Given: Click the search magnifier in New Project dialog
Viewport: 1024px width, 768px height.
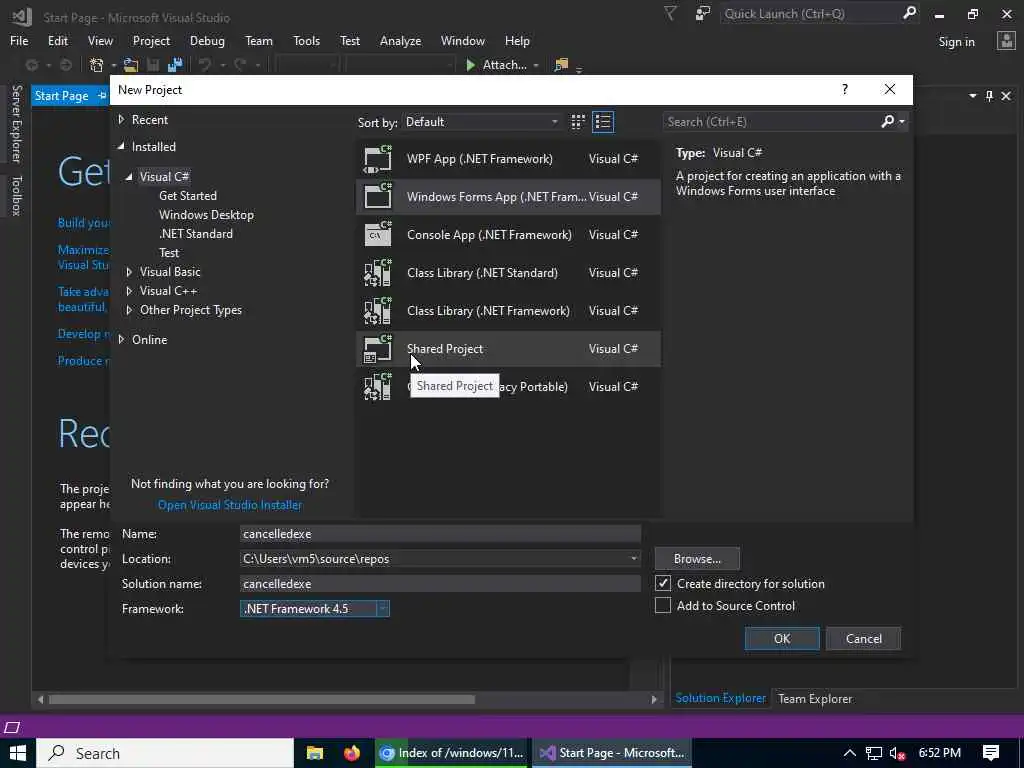Looking at the screenshot, I should 888,121.
